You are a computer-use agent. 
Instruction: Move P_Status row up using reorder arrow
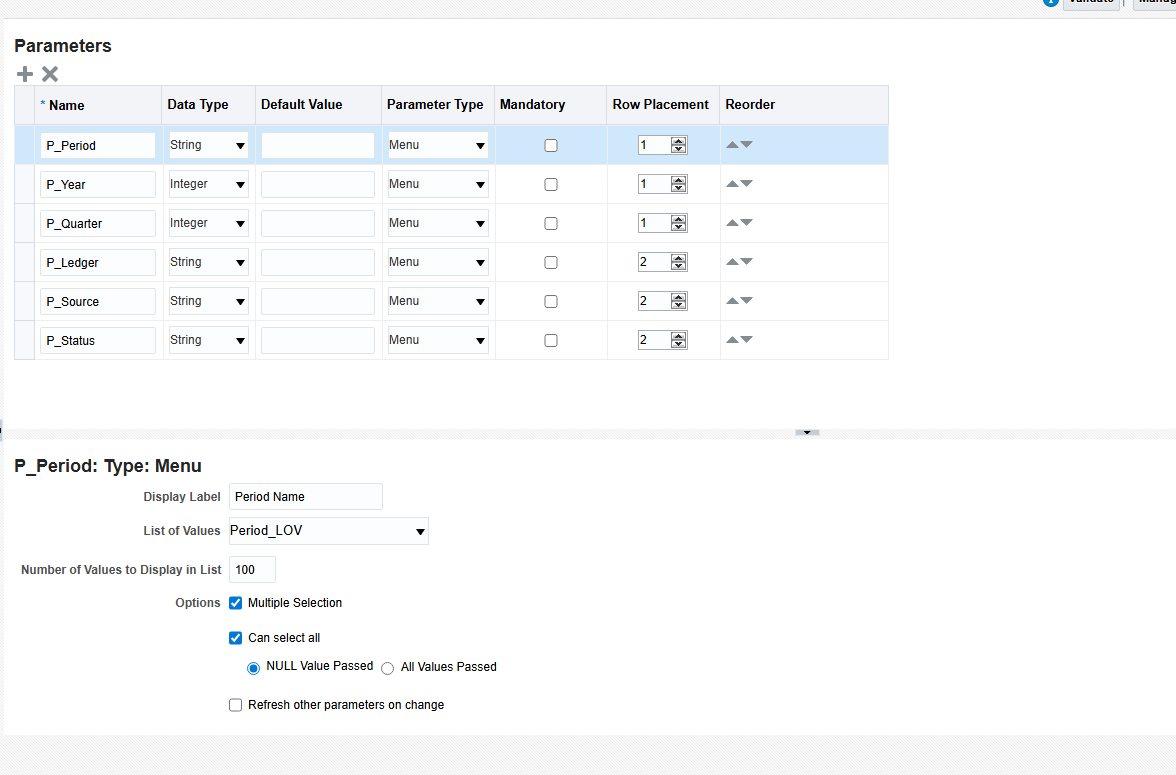(x=732, y=340)
